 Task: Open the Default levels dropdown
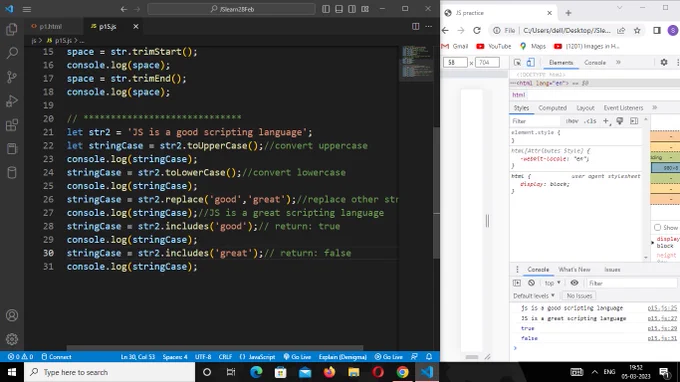pos(533,296)
